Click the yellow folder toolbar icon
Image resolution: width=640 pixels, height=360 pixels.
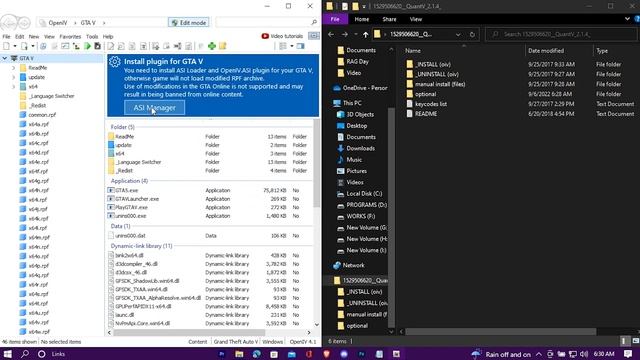[222, 46]
